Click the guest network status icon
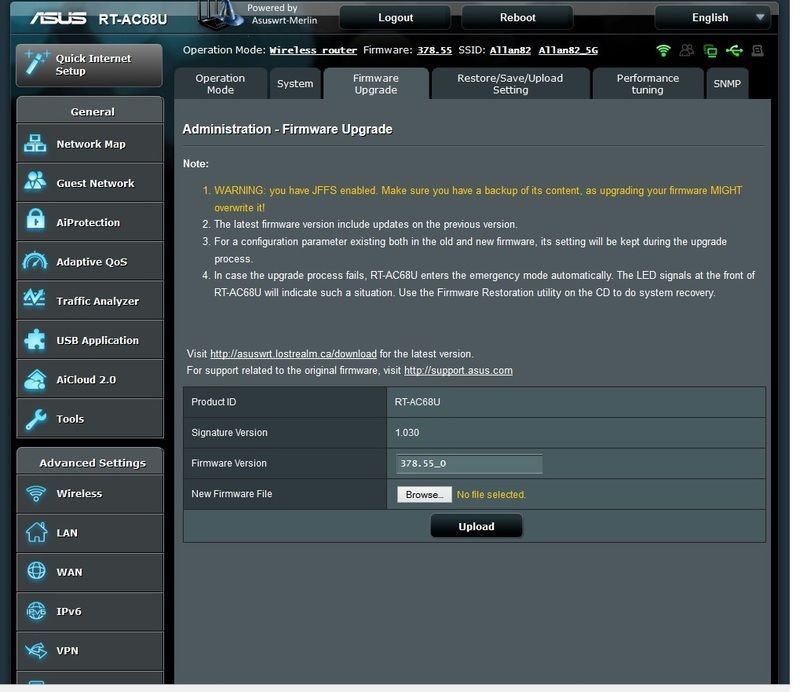Screen dimensions: 800x692 point(687,50)
